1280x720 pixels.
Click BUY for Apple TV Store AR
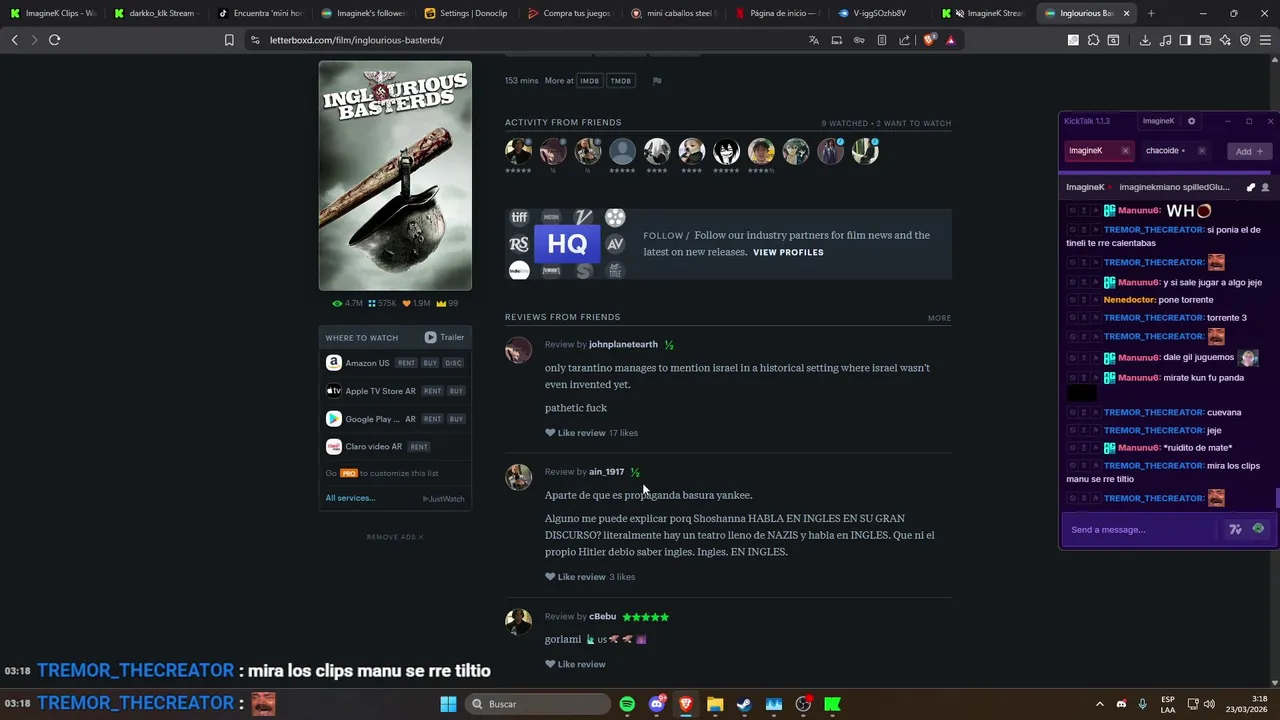(456, 391)
